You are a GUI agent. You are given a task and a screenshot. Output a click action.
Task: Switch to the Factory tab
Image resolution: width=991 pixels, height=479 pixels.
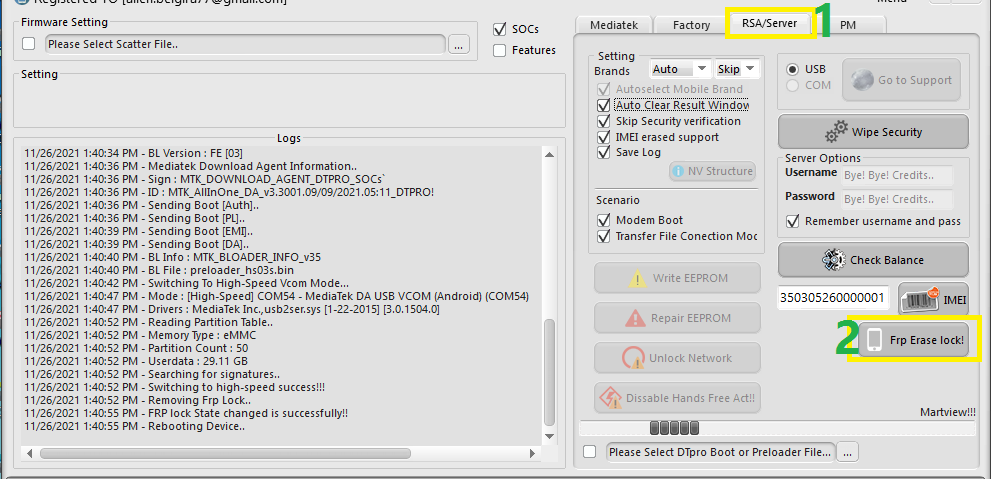(x=691, y=25)
